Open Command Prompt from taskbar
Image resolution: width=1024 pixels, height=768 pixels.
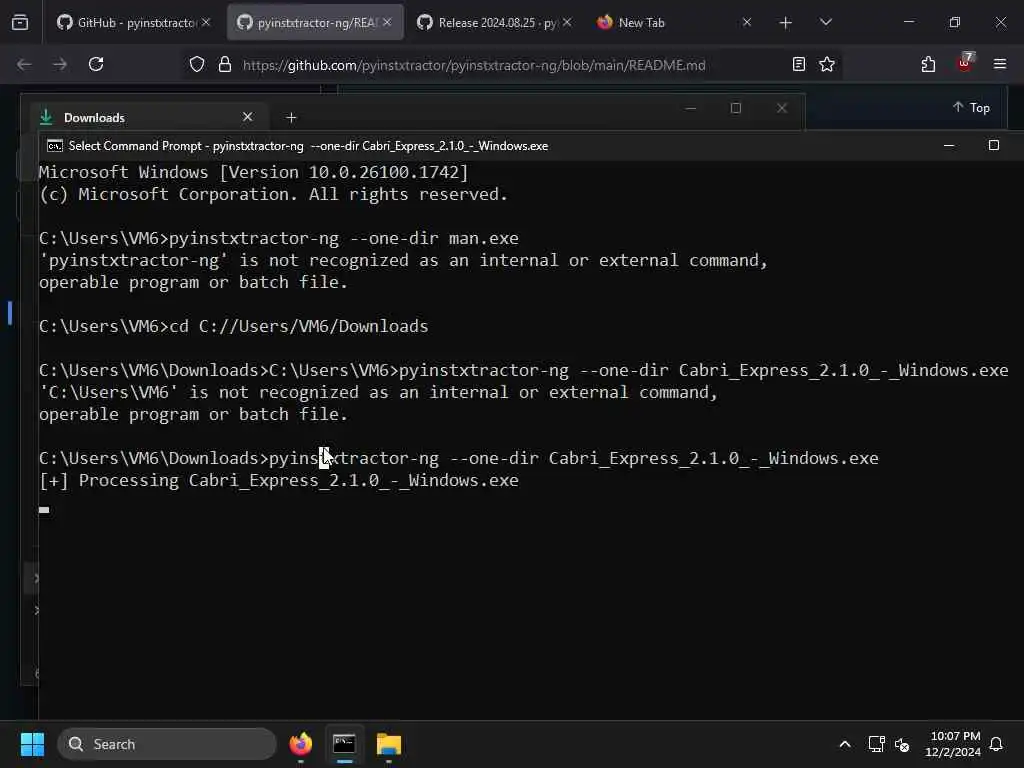344,744
